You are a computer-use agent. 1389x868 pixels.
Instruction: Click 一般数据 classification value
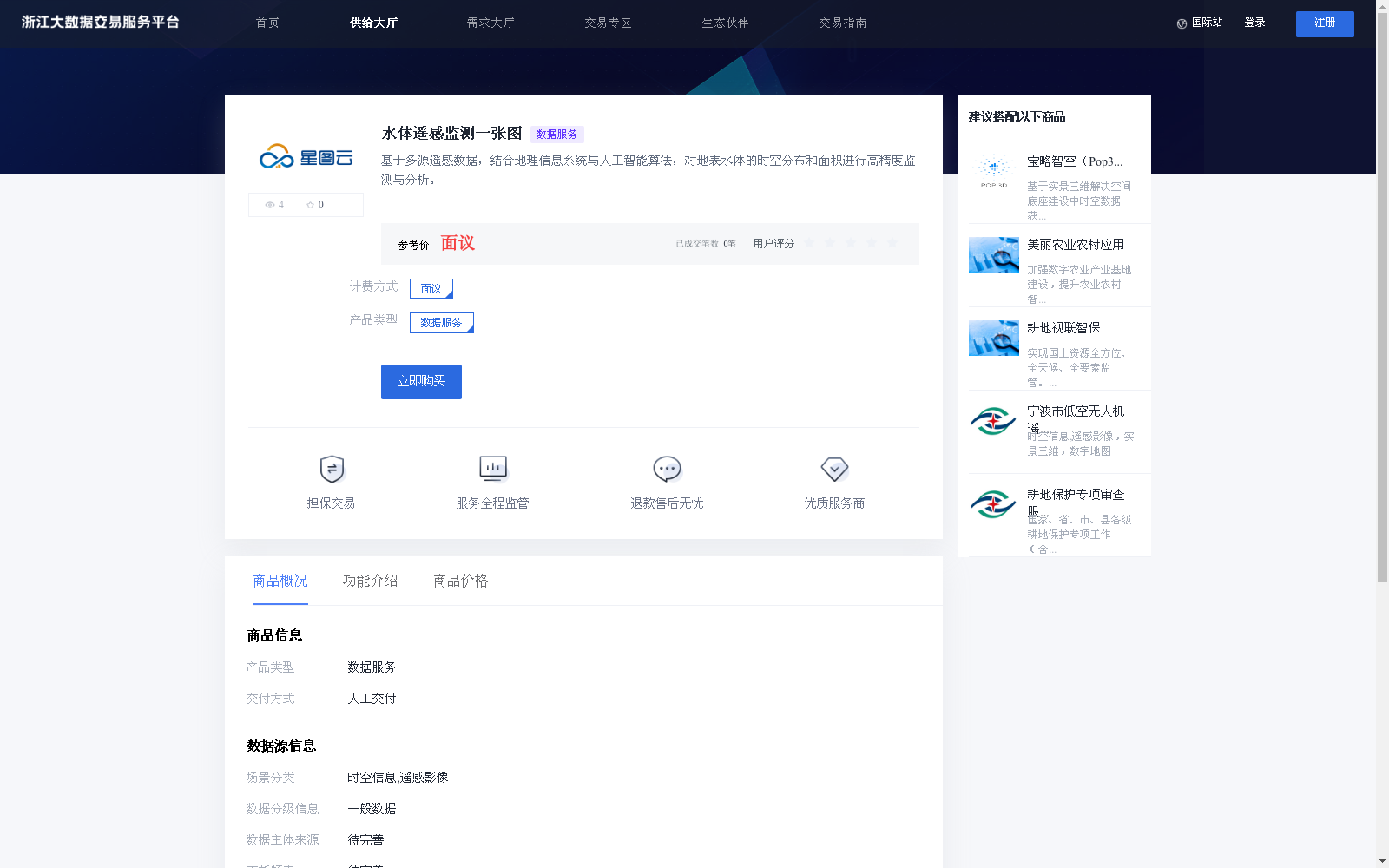(x=372, y=809)
